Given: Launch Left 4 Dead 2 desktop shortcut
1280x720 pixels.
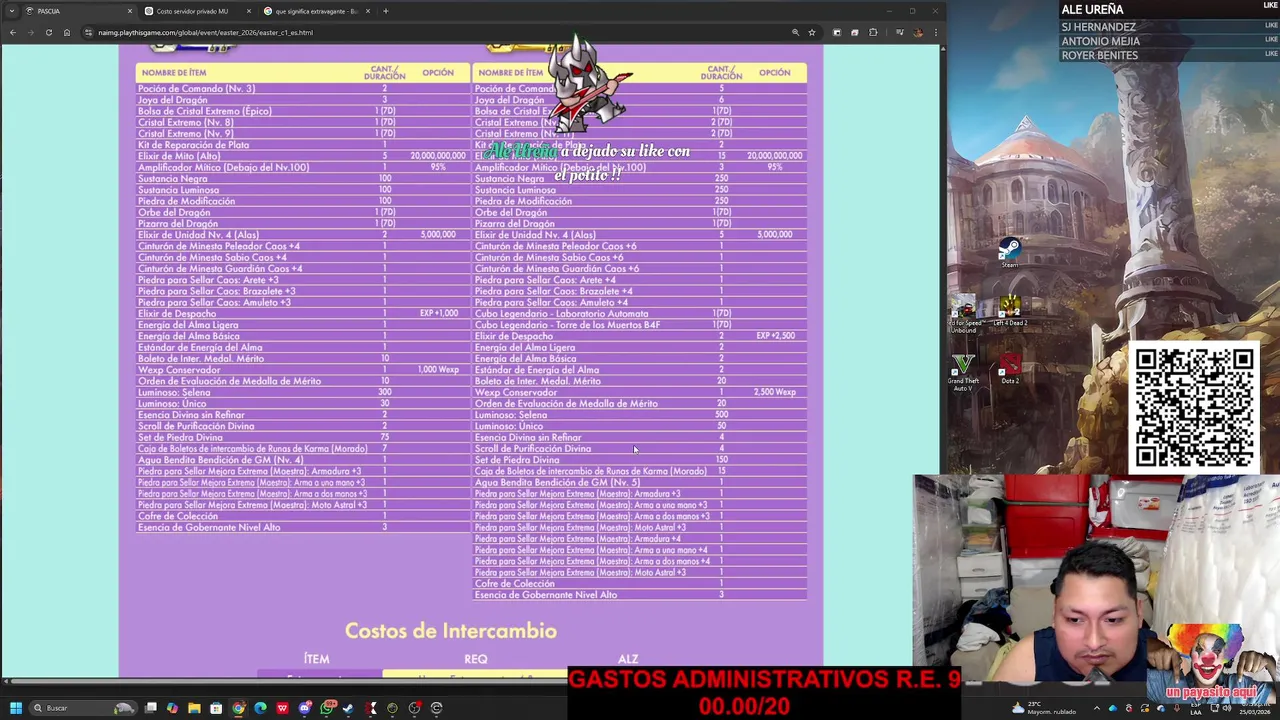Looking at the screenshot, I should (1009, 310).
